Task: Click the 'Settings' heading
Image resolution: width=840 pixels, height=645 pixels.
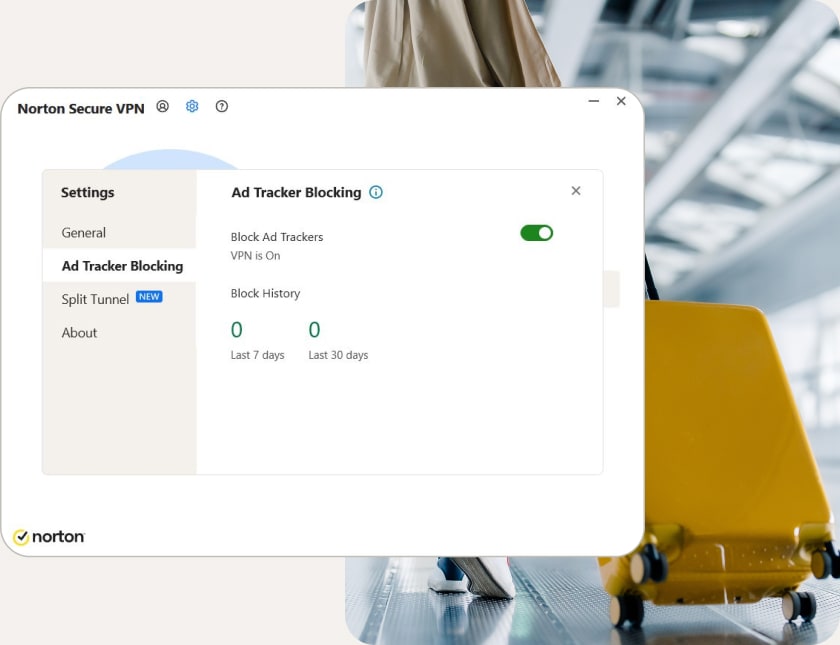Action: 87,192
